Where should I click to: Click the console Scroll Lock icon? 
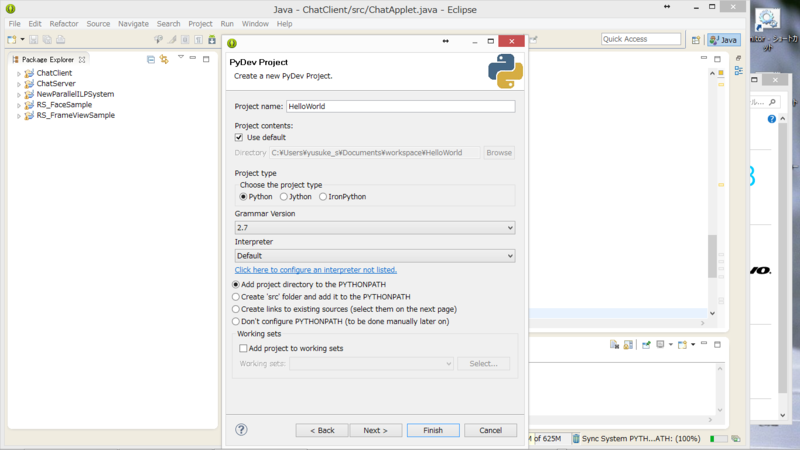tap(628, 345)
